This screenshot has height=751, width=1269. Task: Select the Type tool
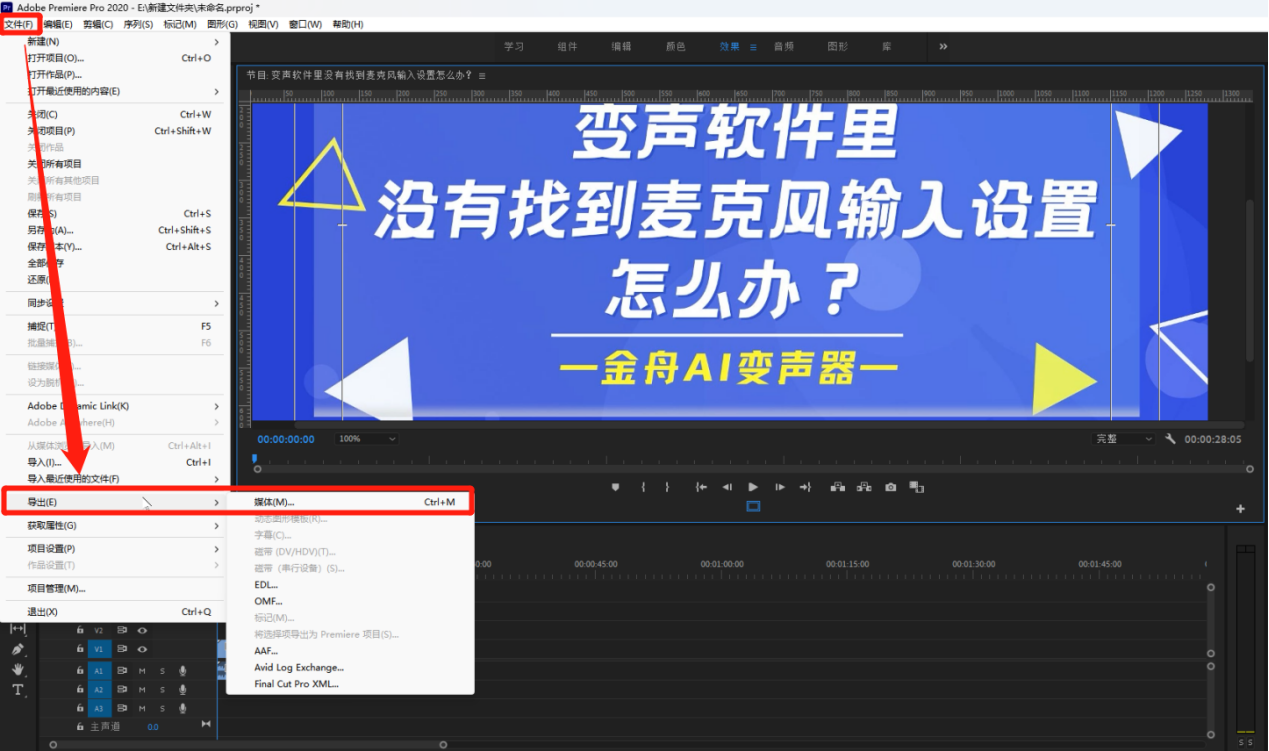[18, 690]
